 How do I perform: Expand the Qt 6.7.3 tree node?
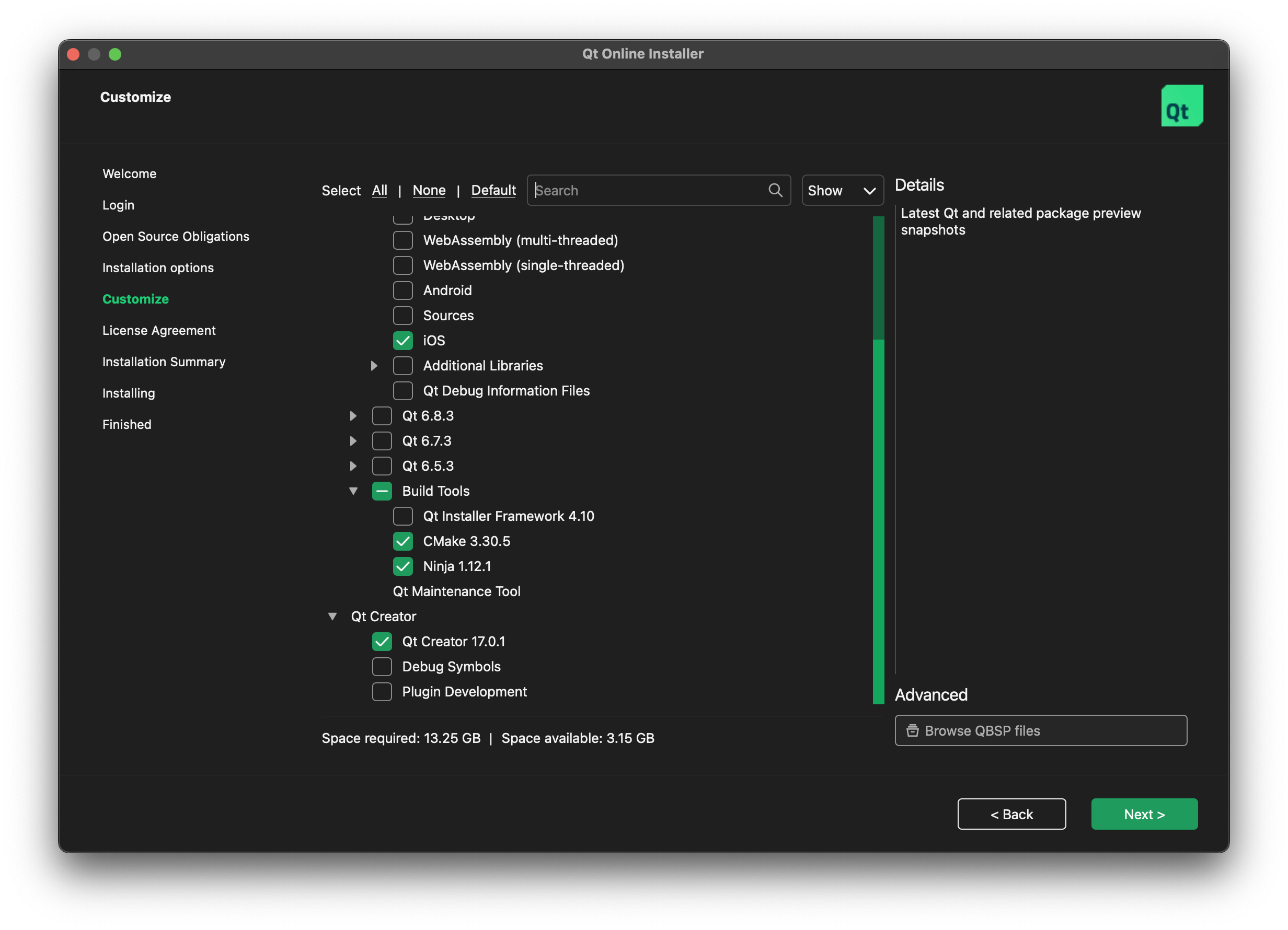353,440
